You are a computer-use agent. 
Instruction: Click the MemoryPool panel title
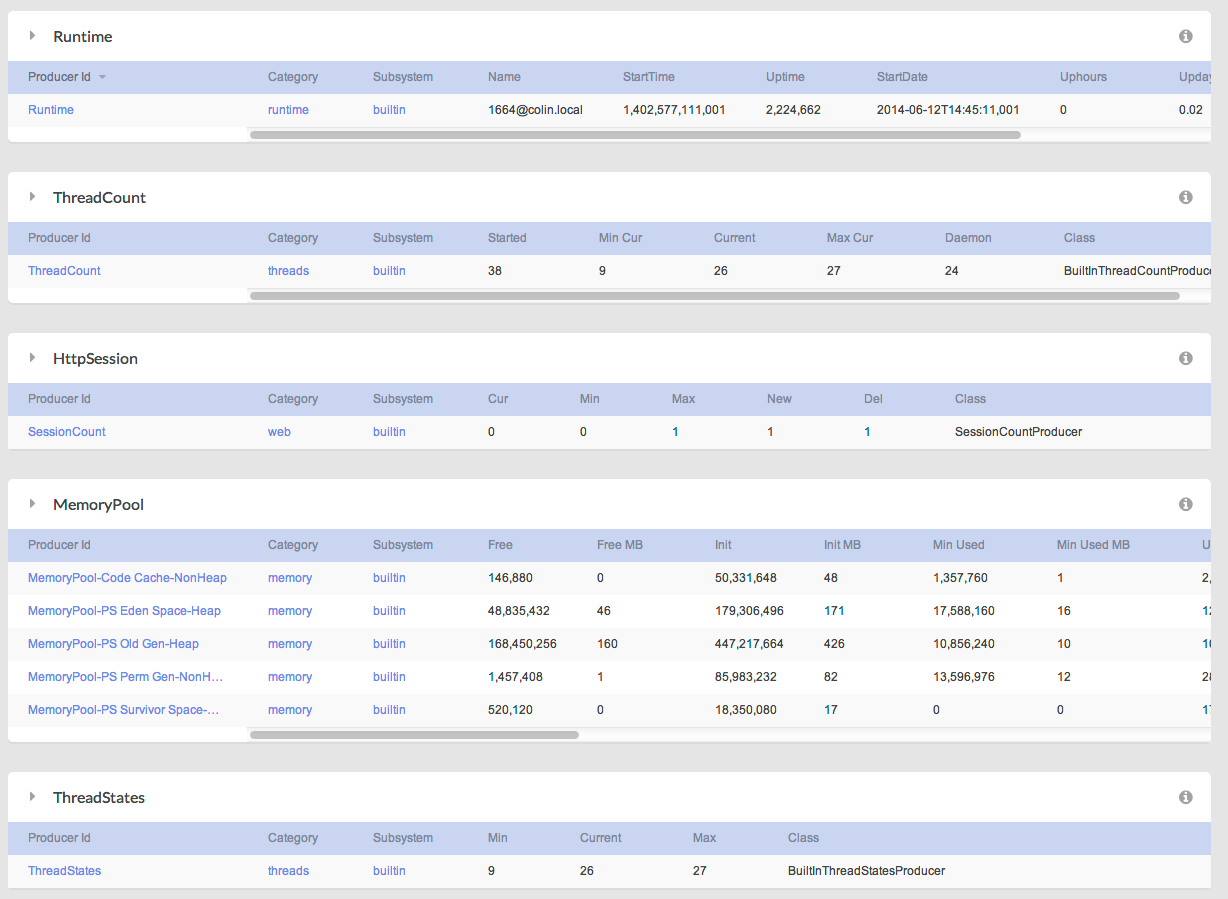coord(98,504)
